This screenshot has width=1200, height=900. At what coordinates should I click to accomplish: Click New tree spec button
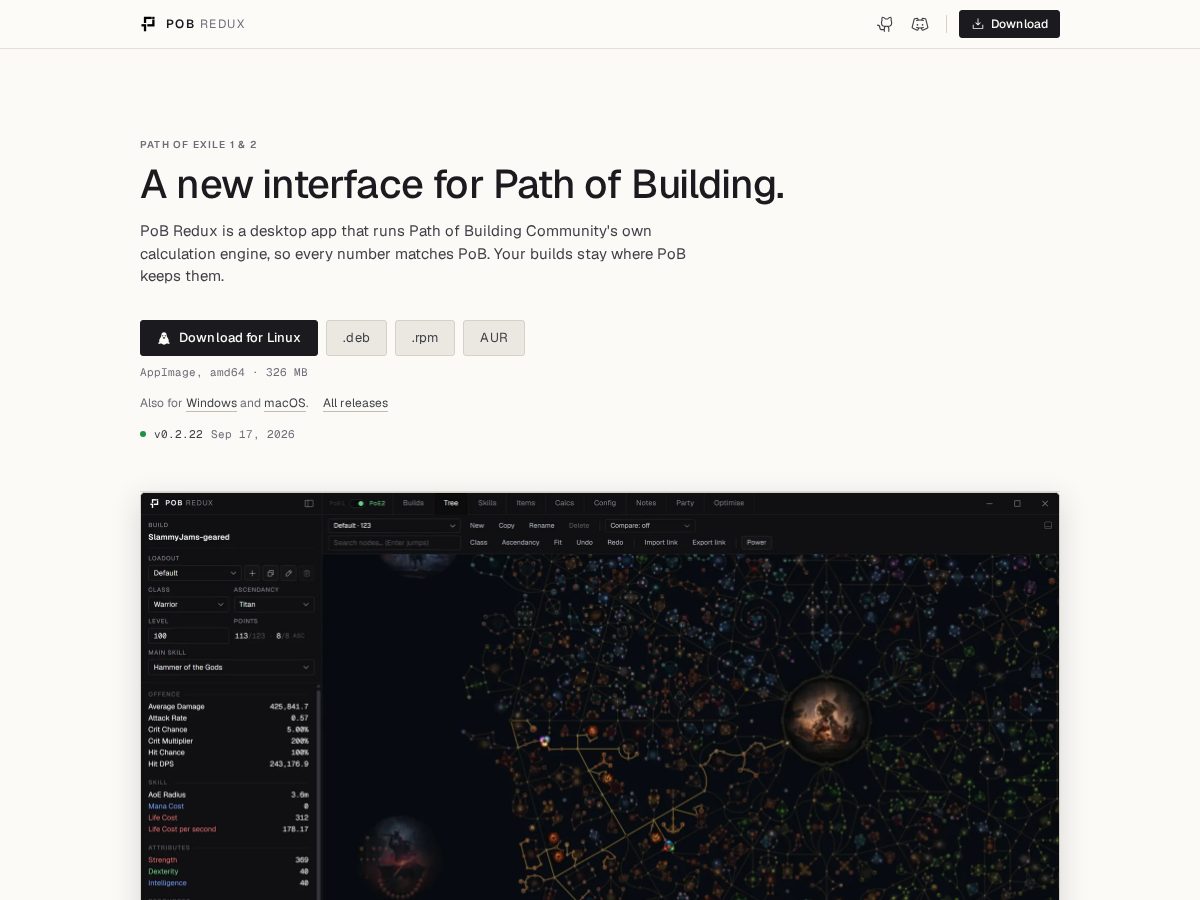click(477, 525)
